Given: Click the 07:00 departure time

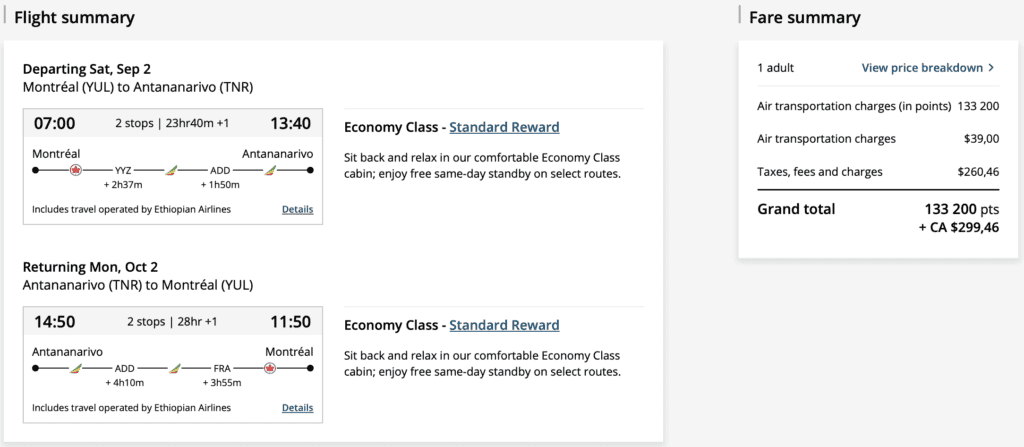Looking at the screenshot, I should pos(54,124).
